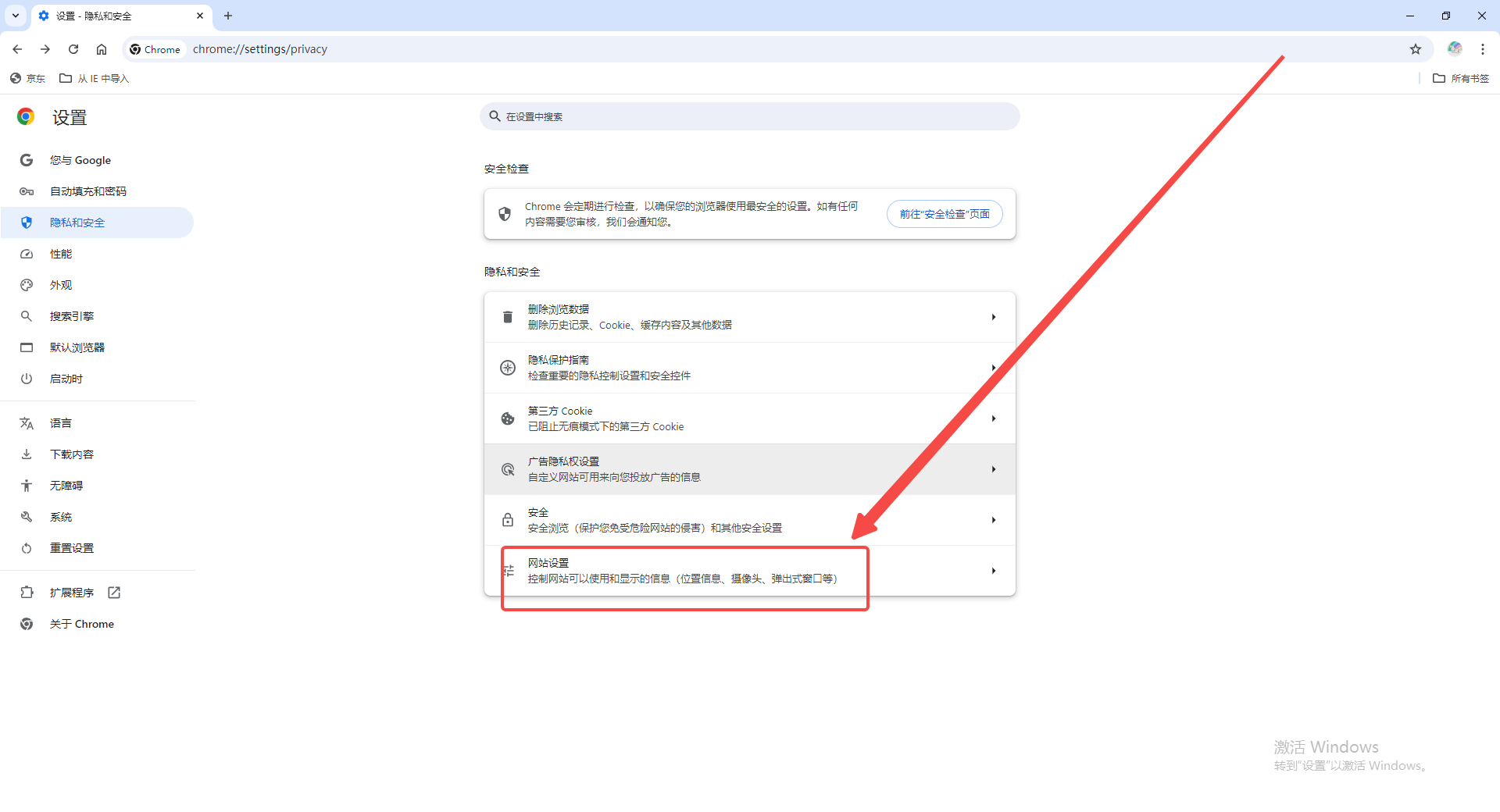
Task: Click the 前往"安全检查"页面 button
Action: pos(945,214)
